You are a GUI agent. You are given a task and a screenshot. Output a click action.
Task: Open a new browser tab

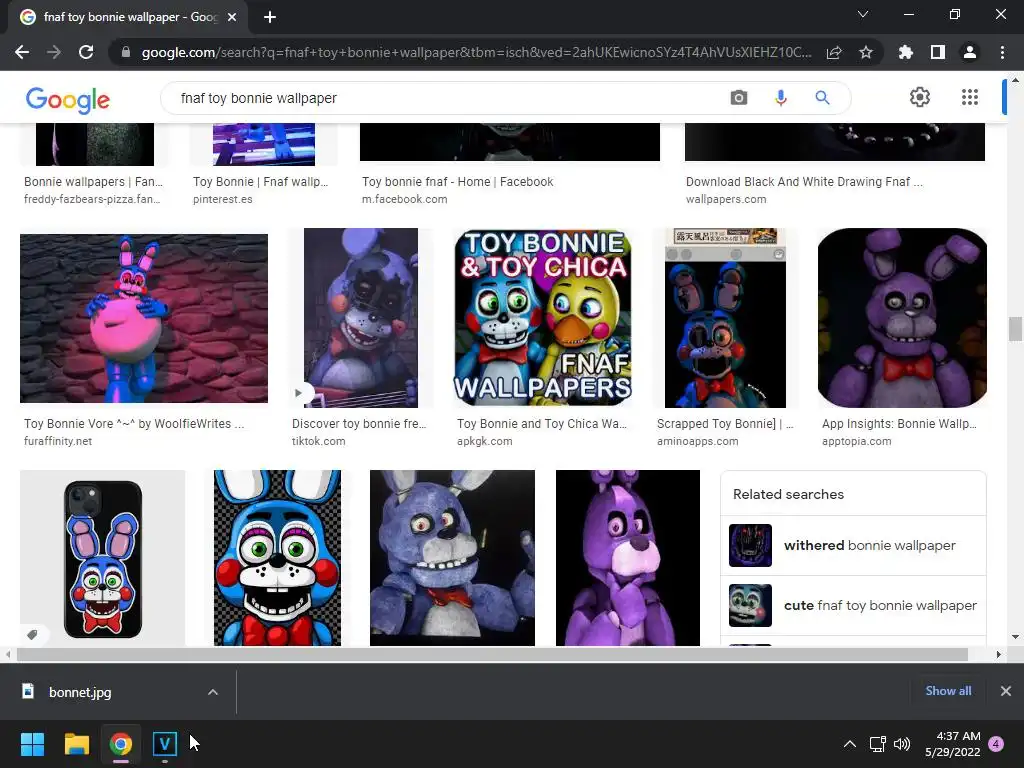point(270,17)
